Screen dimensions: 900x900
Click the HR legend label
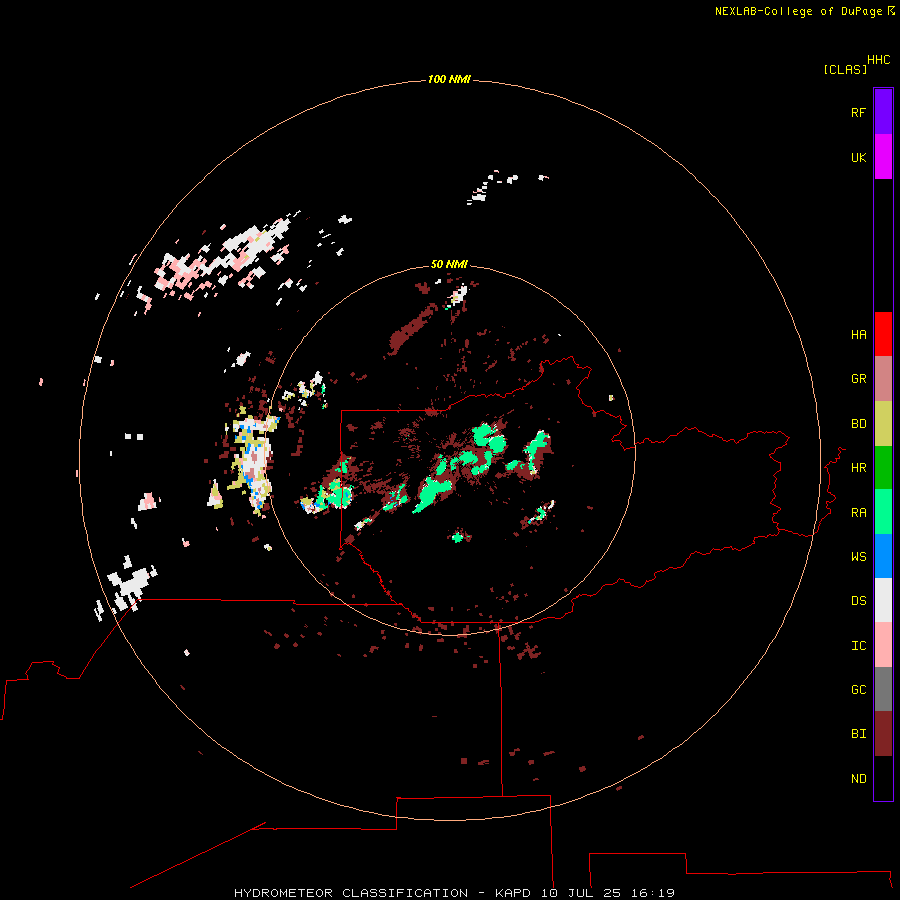(858, 468)
